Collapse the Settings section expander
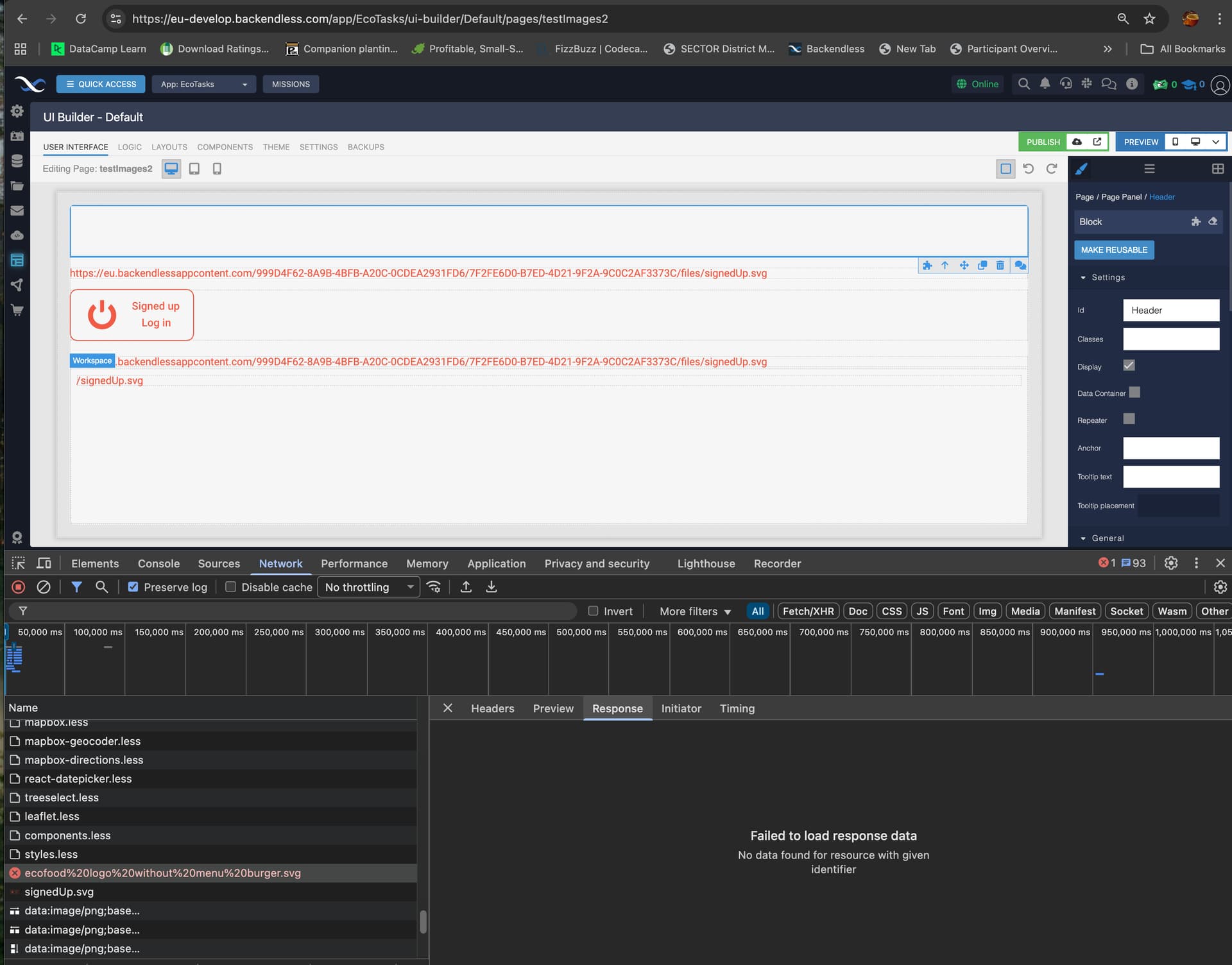The image size is (1232, 965). (1083, 278)
